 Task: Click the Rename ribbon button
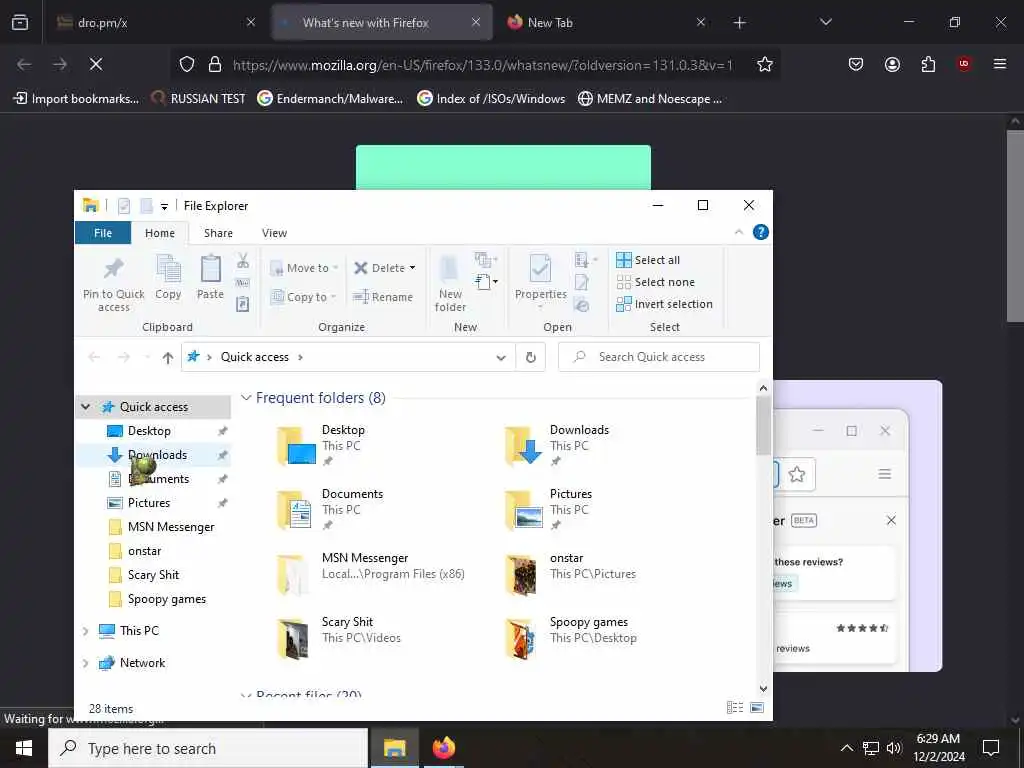click(x=383, y=297)
